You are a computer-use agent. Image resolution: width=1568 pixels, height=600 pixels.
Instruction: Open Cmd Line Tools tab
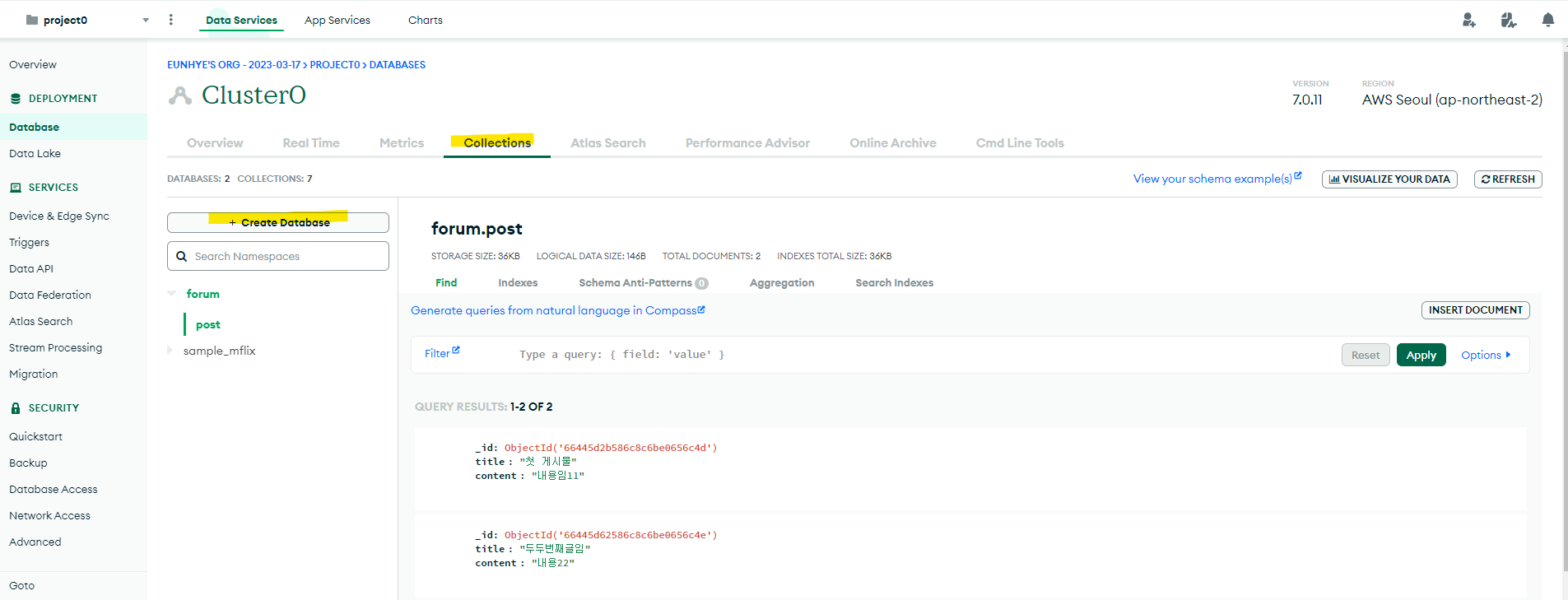click(1020, 142)
